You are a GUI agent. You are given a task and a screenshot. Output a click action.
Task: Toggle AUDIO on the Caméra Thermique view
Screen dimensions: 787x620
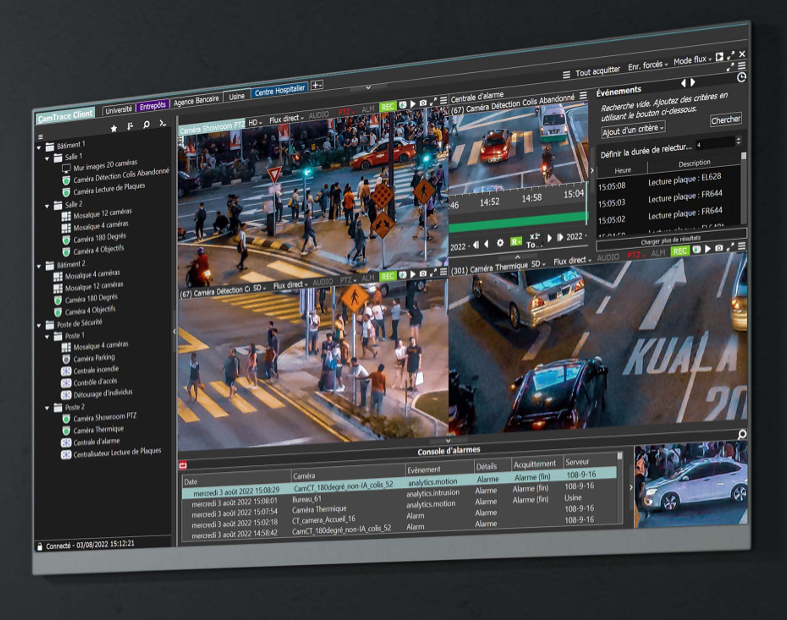click(608, 258)
